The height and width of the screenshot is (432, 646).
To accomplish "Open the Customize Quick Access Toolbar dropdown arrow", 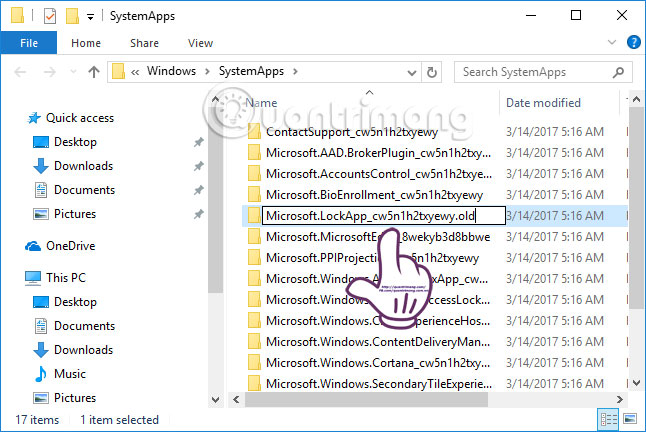I will pyautogui.click(x=90, y=17).
